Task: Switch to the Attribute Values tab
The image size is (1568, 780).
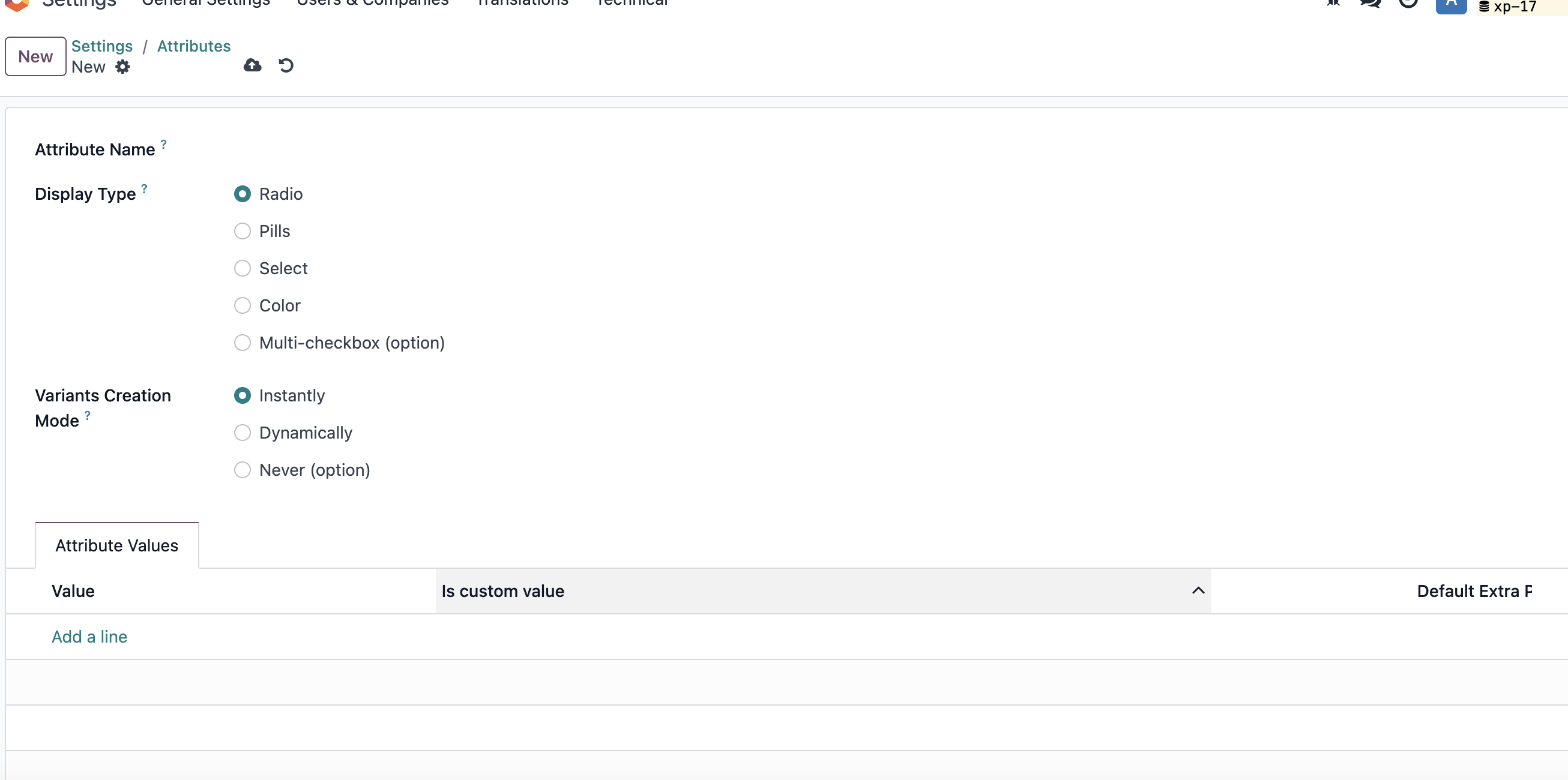Action: (x=117, y=545)
